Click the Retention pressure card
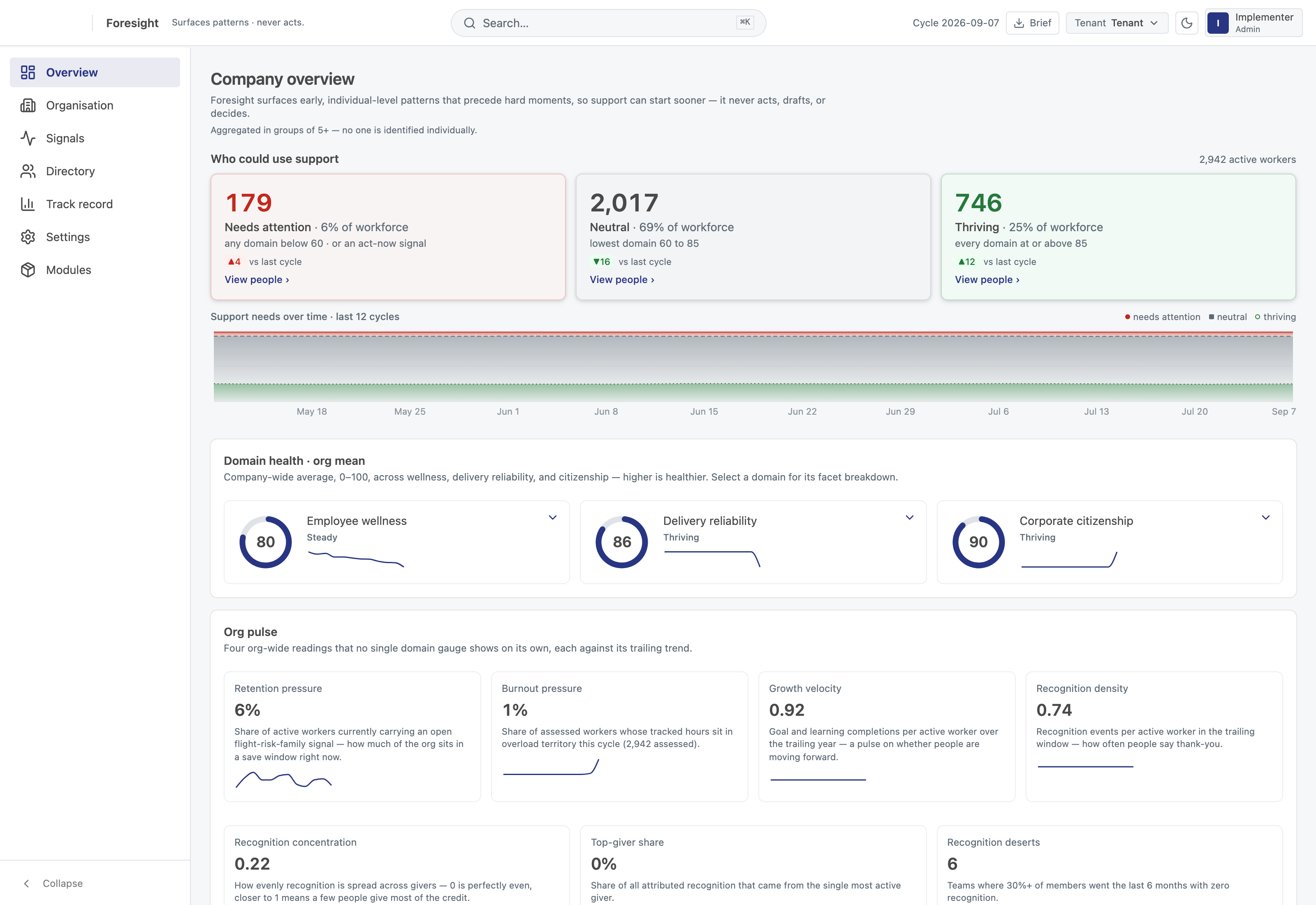 [352, 737]
